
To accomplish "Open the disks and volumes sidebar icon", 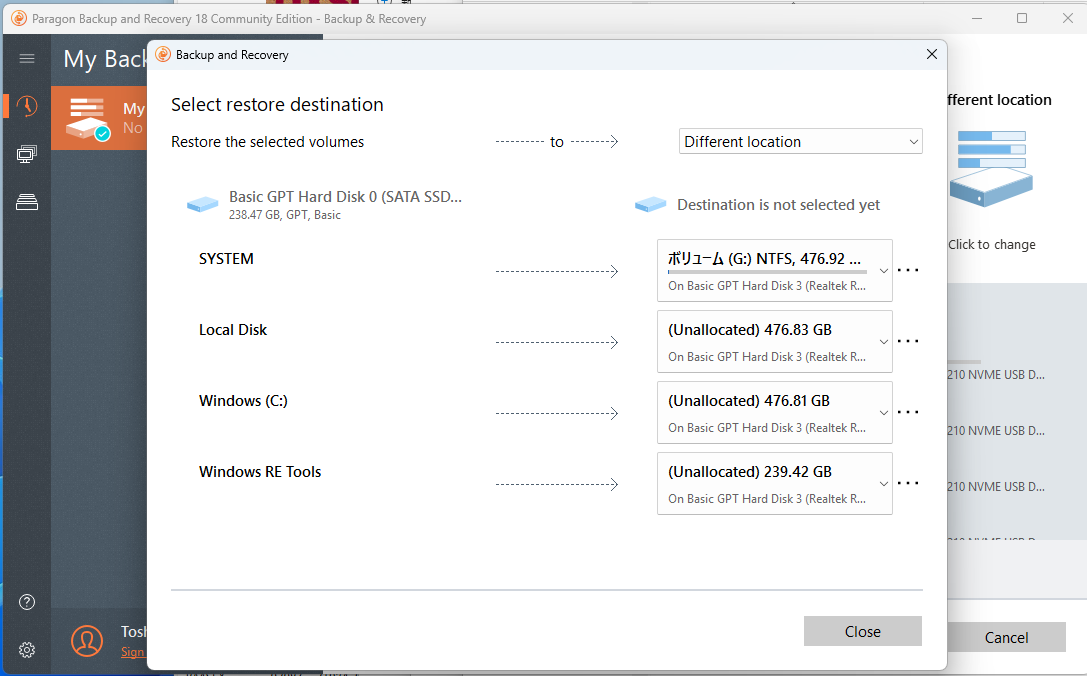I will coord(27,202).
